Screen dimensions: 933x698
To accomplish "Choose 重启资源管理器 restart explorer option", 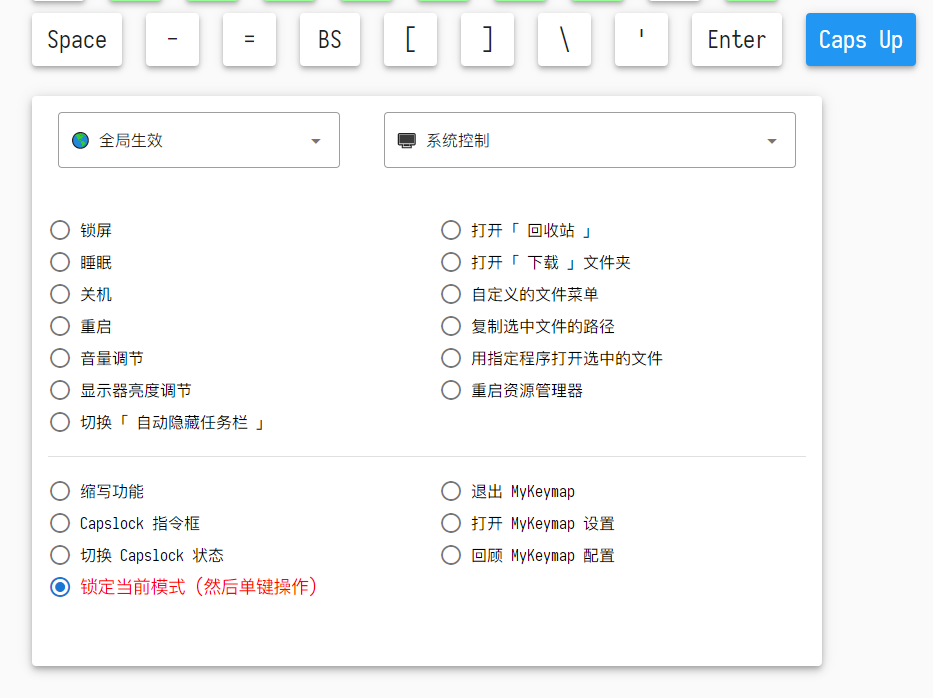I will [x=451, y=390].
